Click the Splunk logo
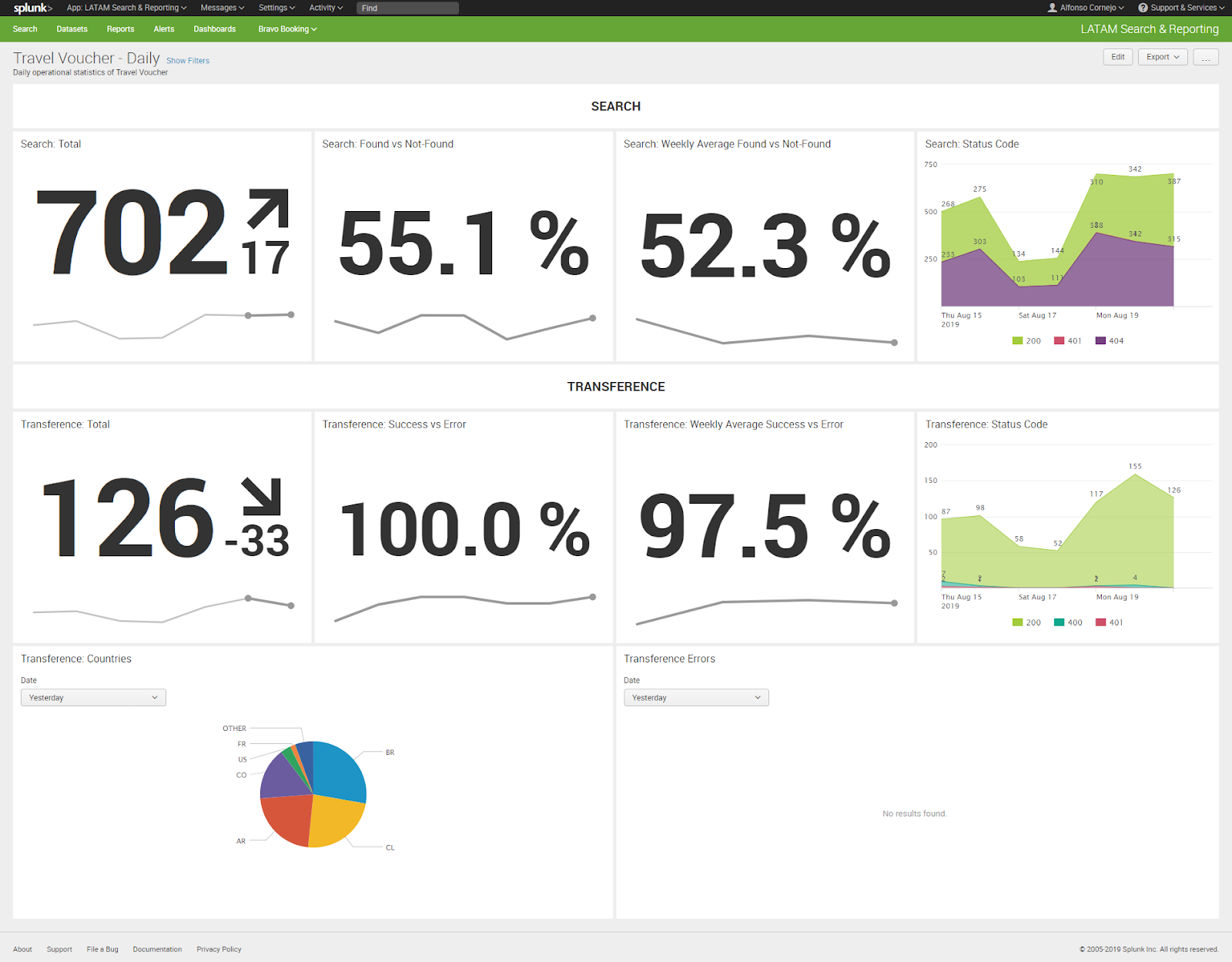 tap(32, 8)
